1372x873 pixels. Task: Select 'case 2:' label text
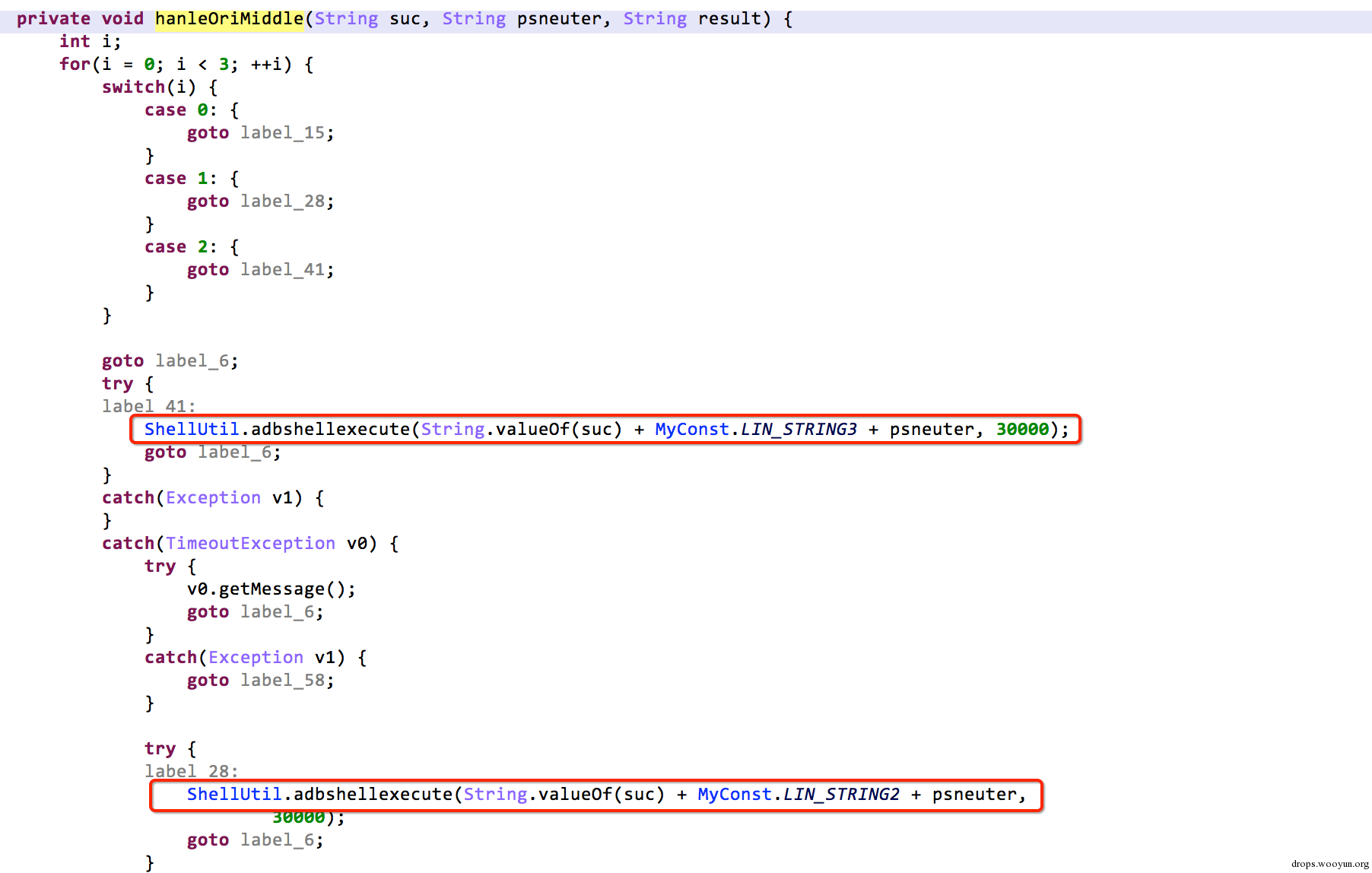click(181, 247)
